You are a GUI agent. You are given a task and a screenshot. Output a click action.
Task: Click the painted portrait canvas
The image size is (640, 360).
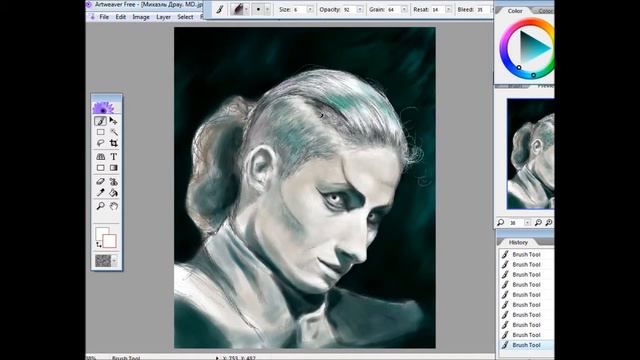coord(304,188)
